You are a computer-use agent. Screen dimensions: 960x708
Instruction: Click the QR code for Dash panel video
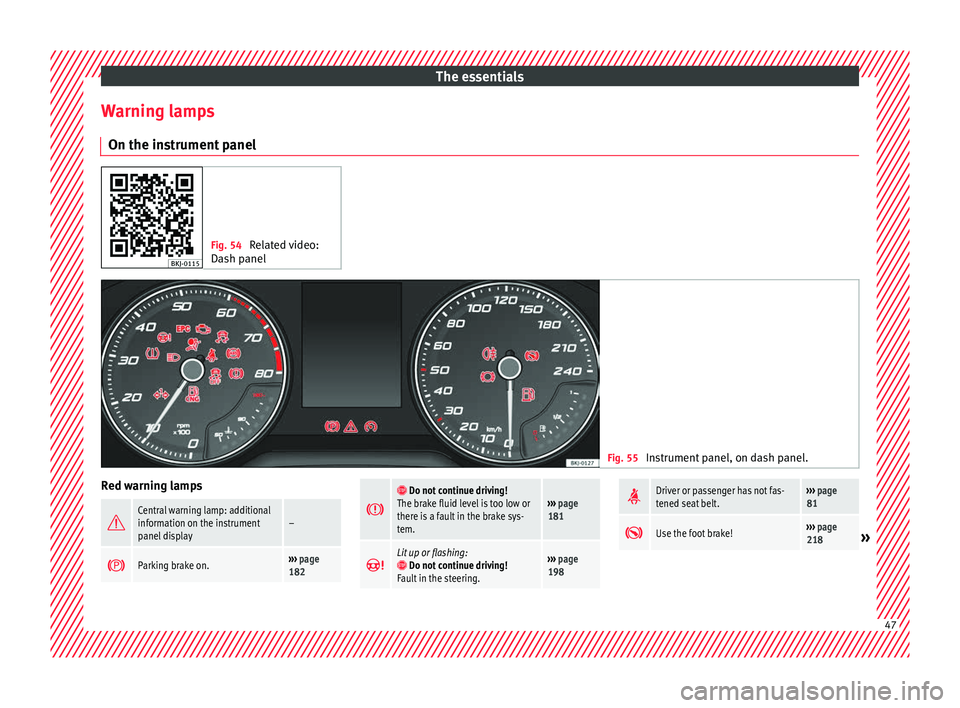[152, 216]
